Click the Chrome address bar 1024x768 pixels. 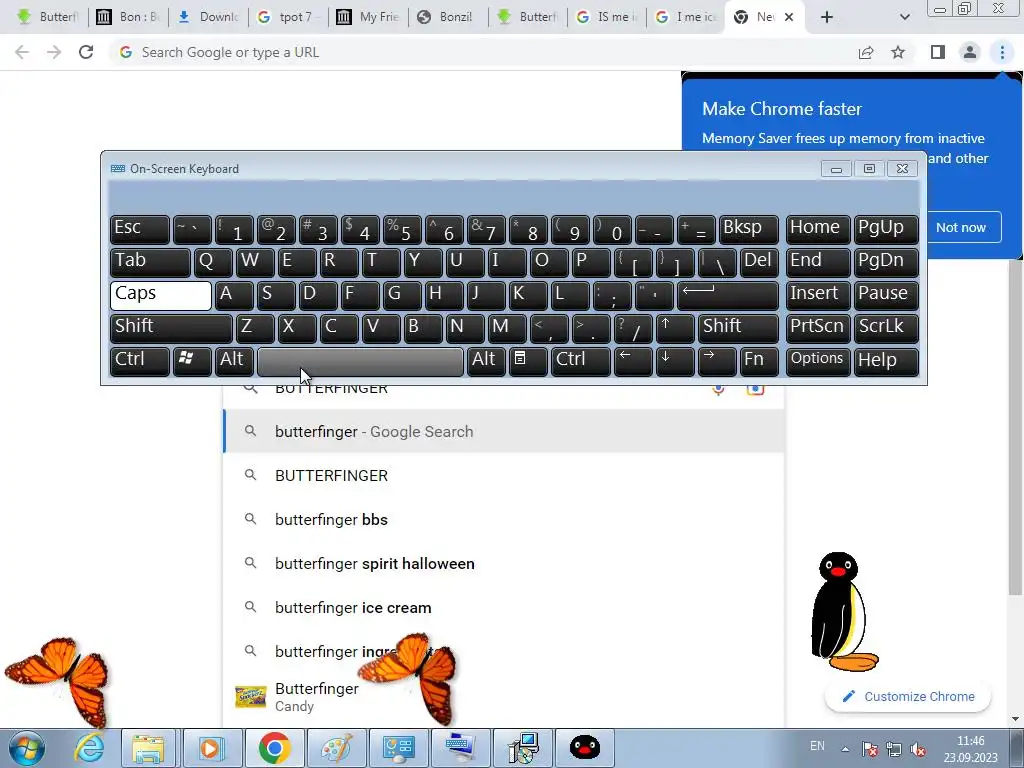483,52
